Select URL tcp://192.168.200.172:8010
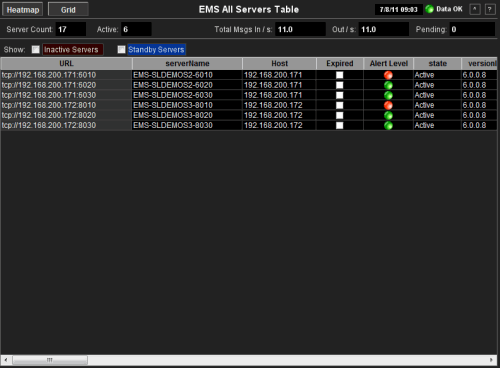 pyautogui.click(x=66, y=105)
